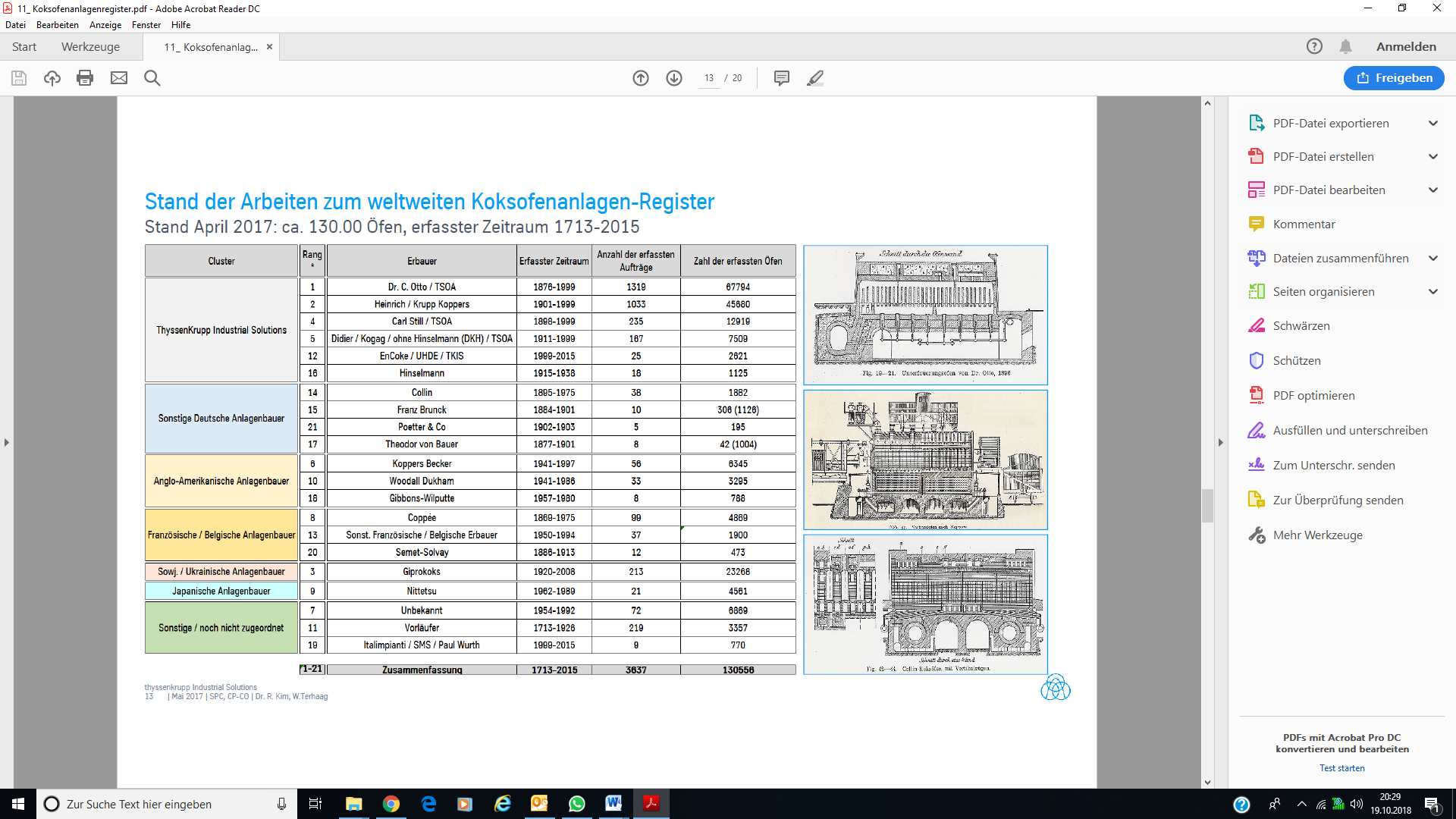Open Task View on taskbar
The image size is (1456, 819).
(315, 804)
